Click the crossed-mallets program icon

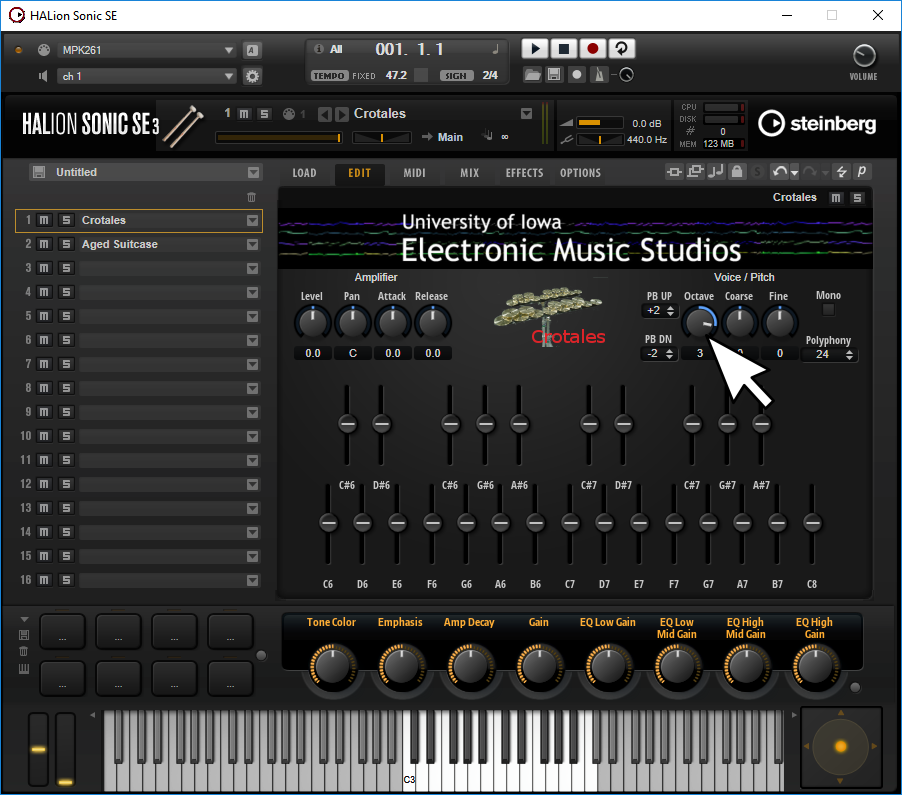pos(183,125)
